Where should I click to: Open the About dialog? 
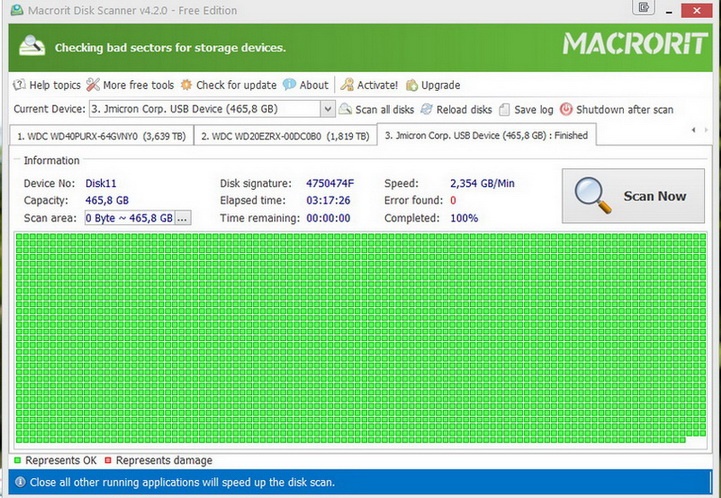[x=306, y=85]
